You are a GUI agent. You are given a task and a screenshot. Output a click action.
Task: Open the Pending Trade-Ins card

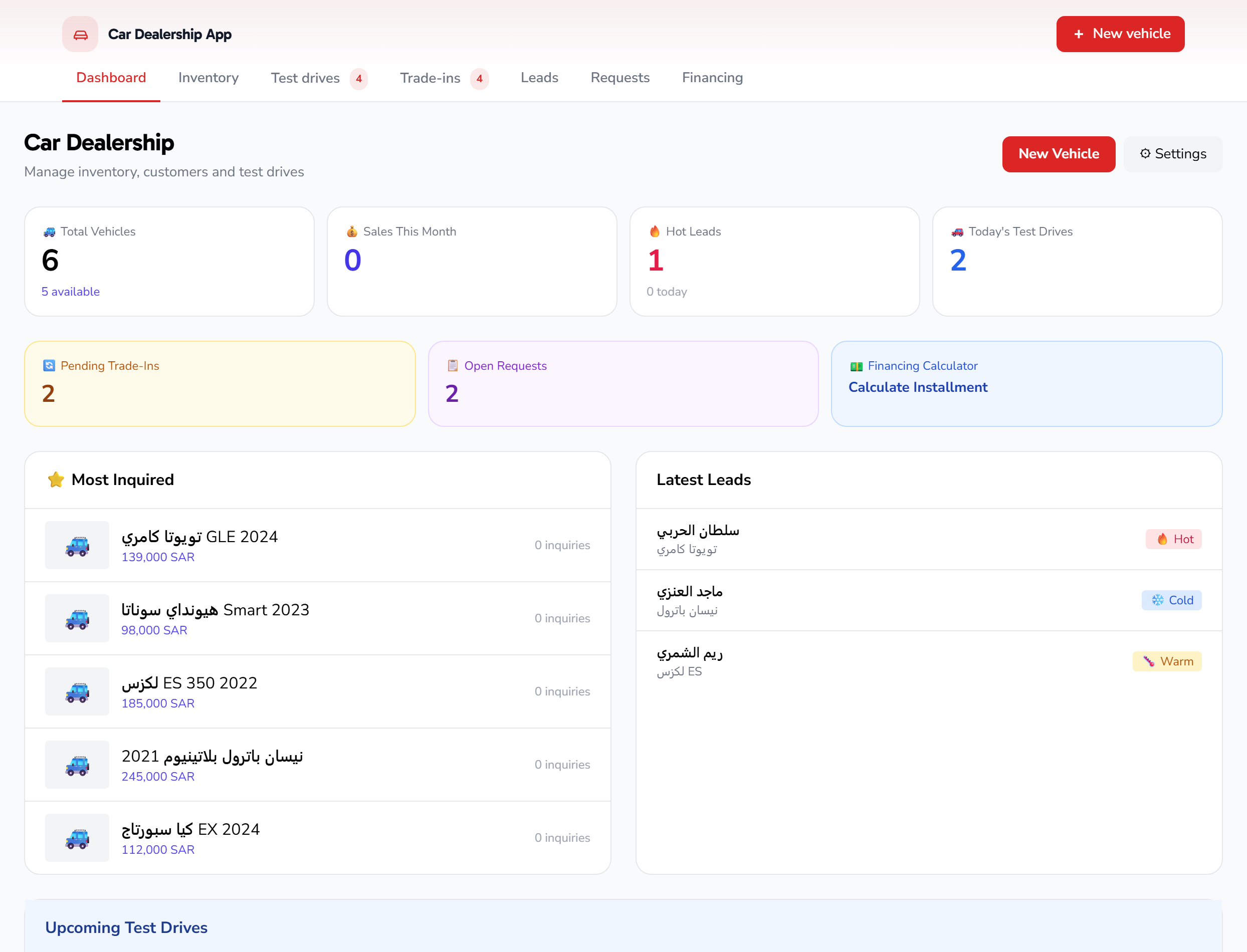point(220,384)
